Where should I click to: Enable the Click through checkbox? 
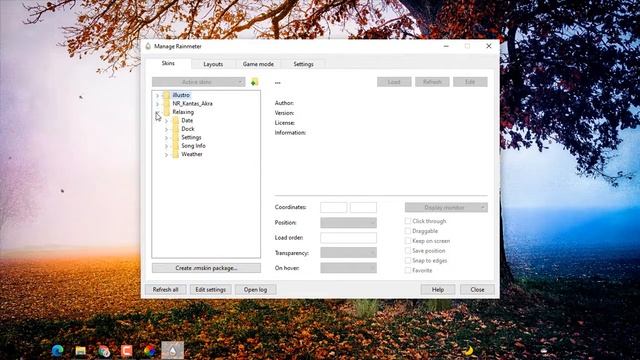pyautogui.click(x=407, y=221)
